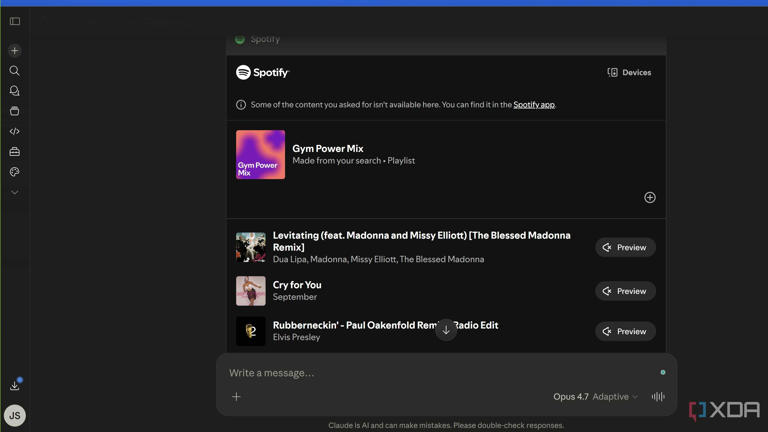Screen dimensions: 768x432
Task: Follow the Spotify app link
Action: (x=534, y=104)
